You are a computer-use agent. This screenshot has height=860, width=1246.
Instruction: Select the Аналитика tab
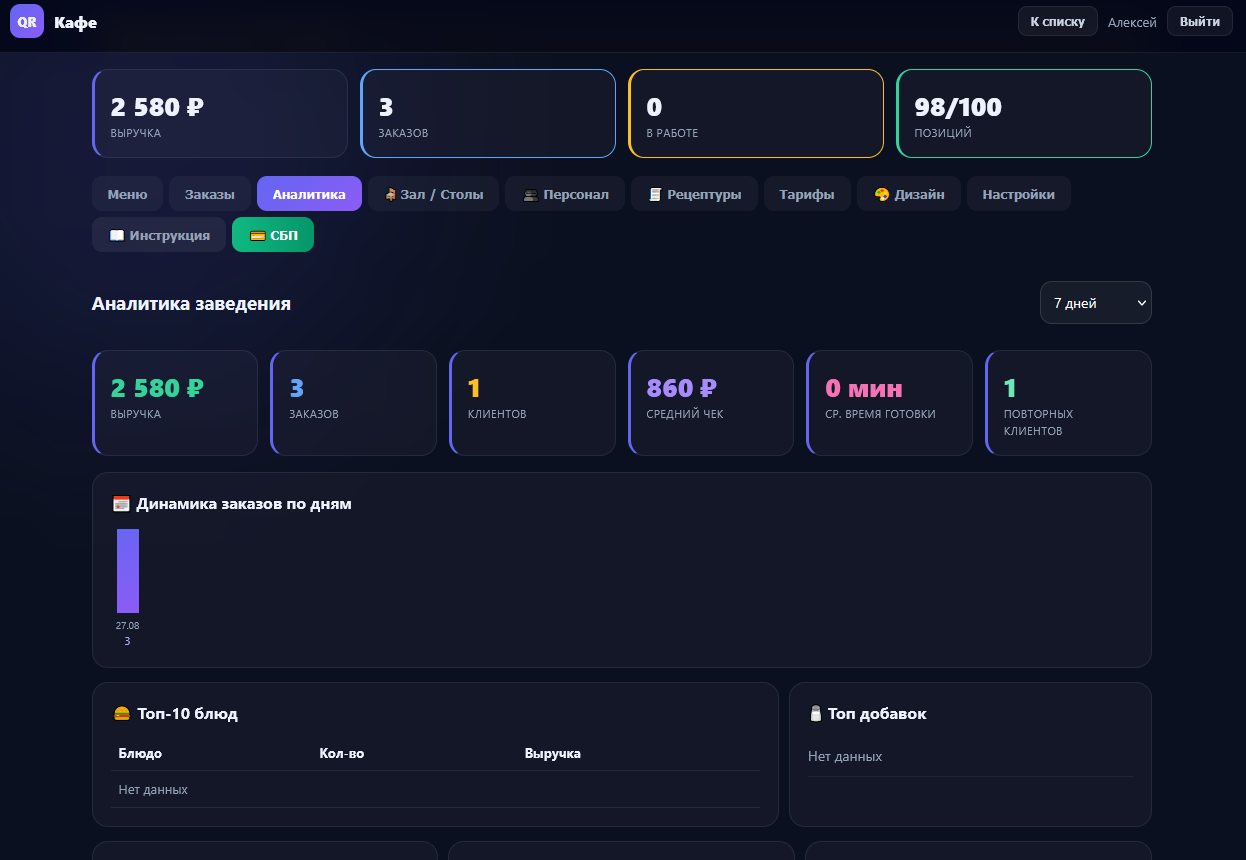pyautogui.click(x=309, y=194)
